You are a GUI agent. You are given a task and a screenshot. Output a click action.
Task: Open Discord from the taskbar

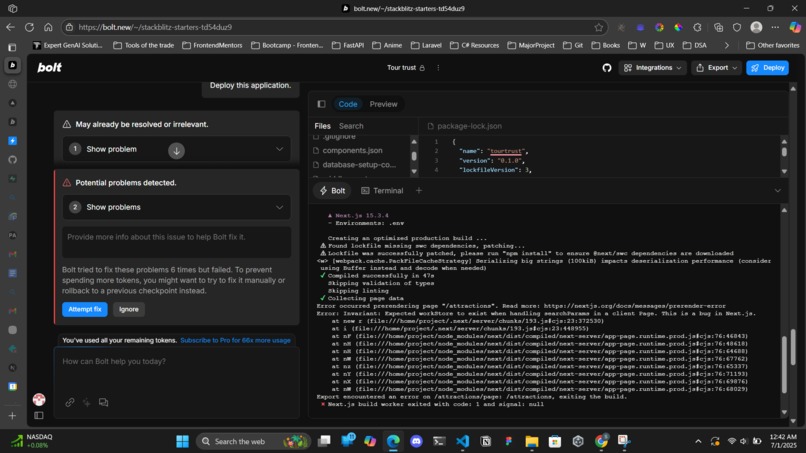pyautogui.click(x=416, y=441)
